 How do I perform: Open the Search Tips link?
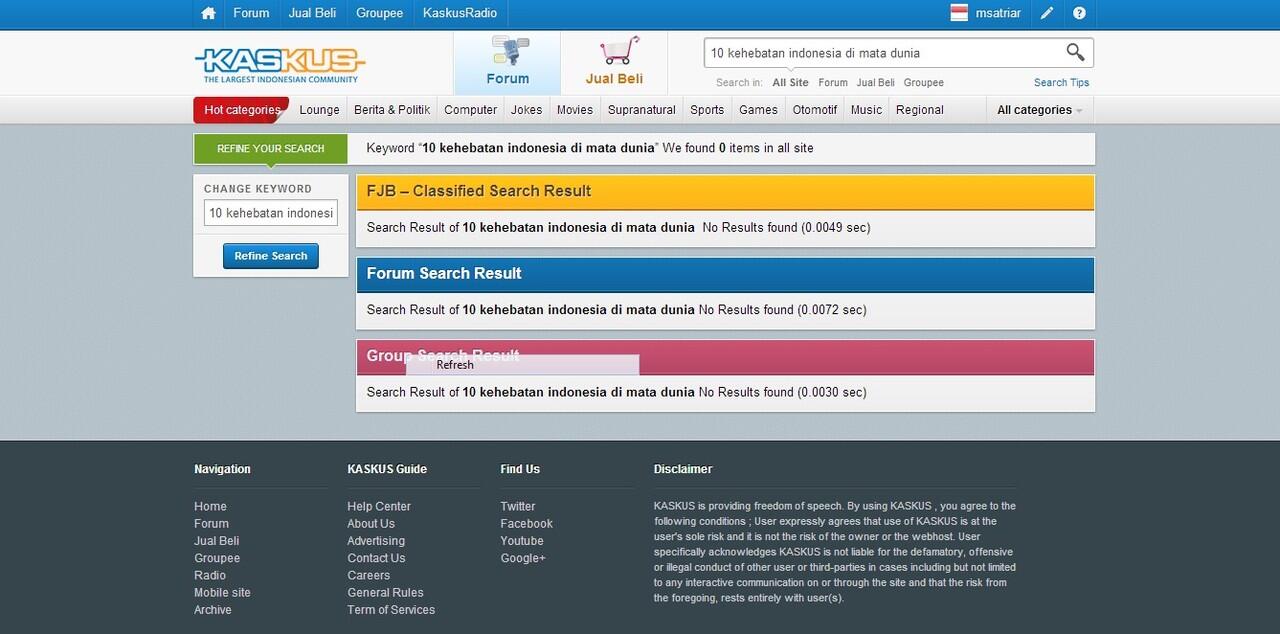click(x=1062, y=83)
